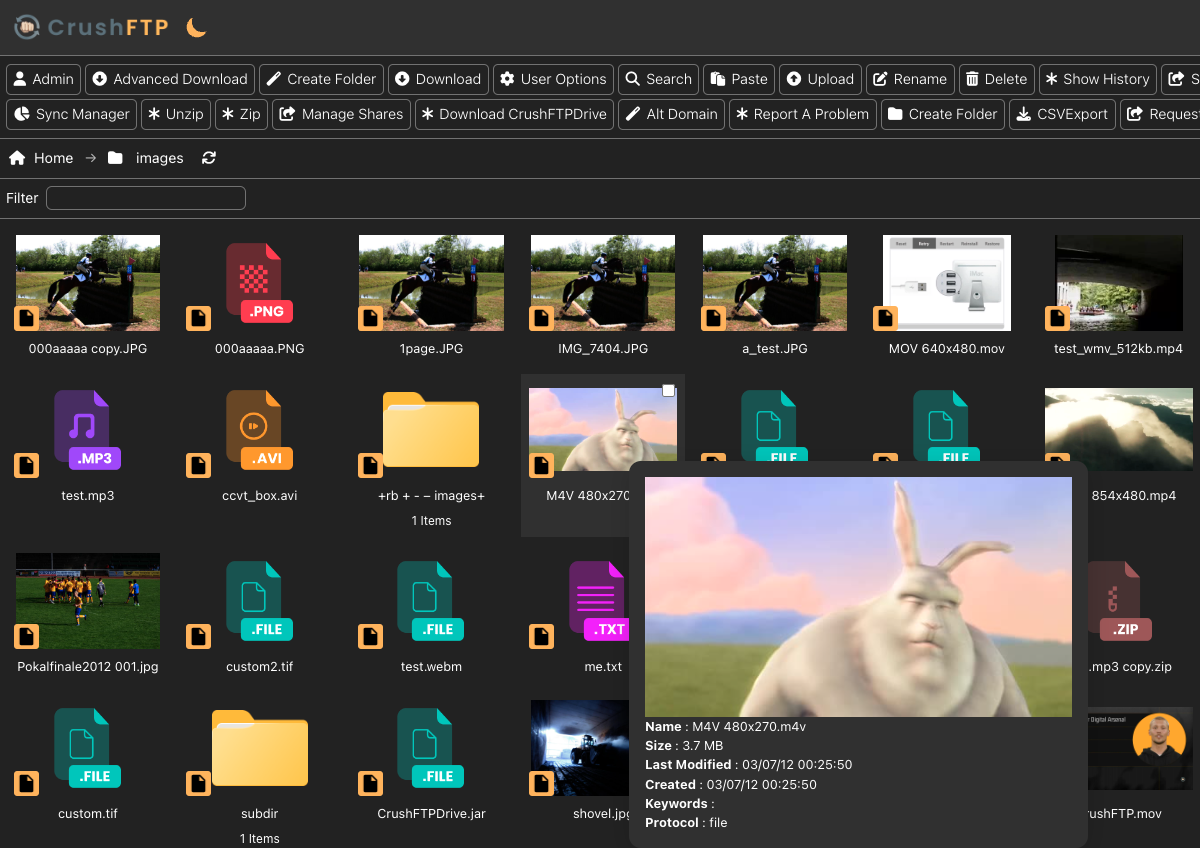This screenshot has width=1200, height=848.
Task: Show History of transfers
Action: pyautogui.click(x=1098, y=79)
